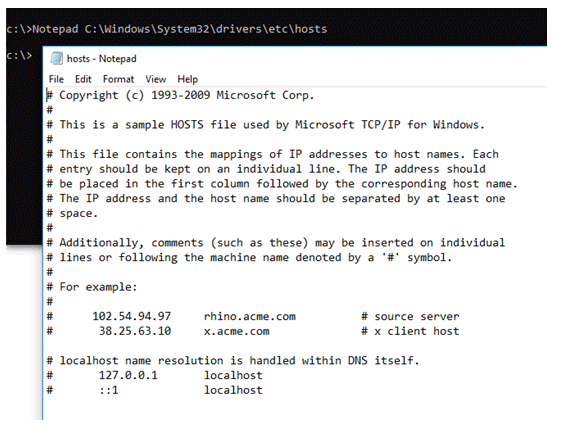This screenshot has height=427, width=582.
Task: Open the Format menu
Action: pos(118,79)
